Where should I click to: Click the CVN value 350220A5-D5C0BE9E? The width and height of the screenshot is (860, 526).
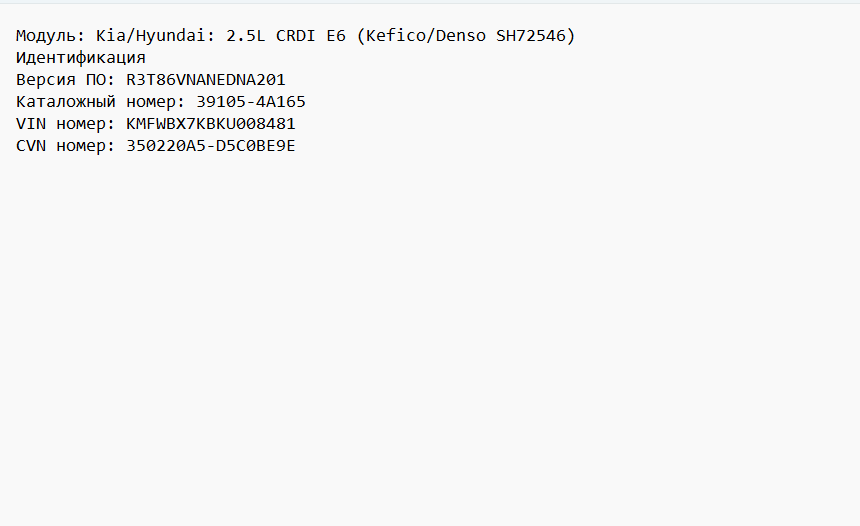[211, 145]
